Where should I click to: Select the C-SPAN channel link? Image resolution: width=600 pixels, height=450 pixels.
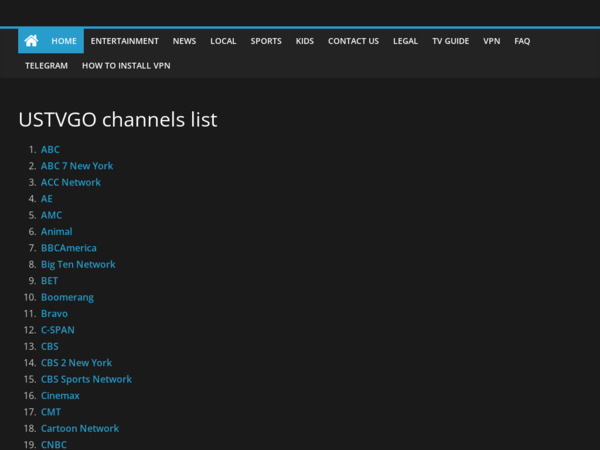point(57,330)
